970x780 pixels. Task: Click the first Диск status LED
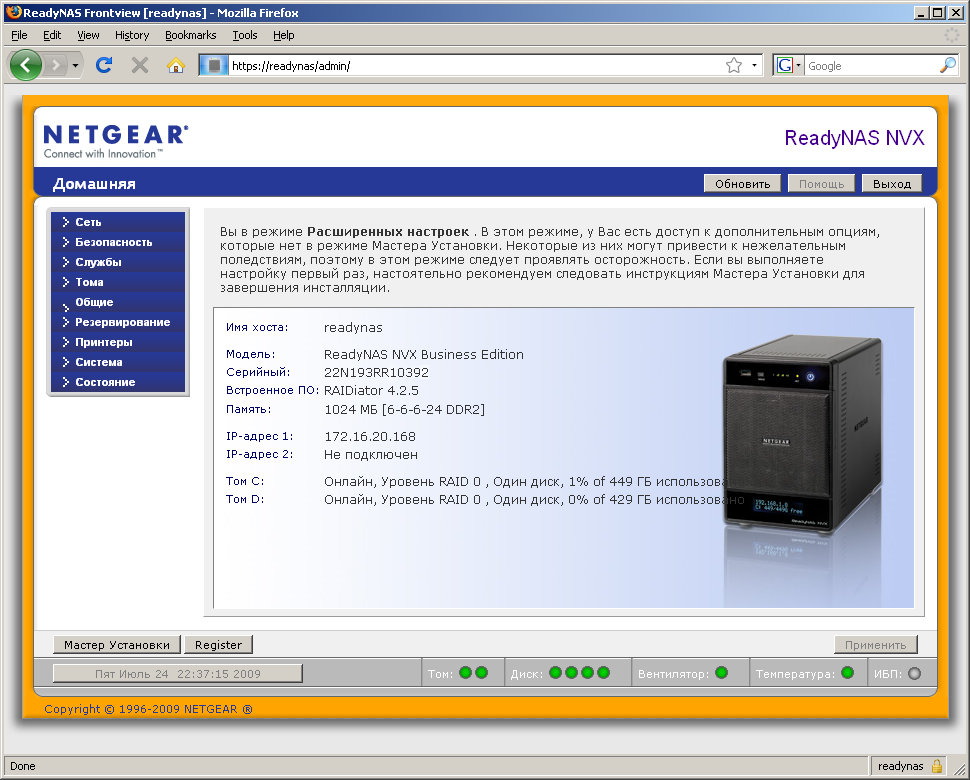point(556,672)
